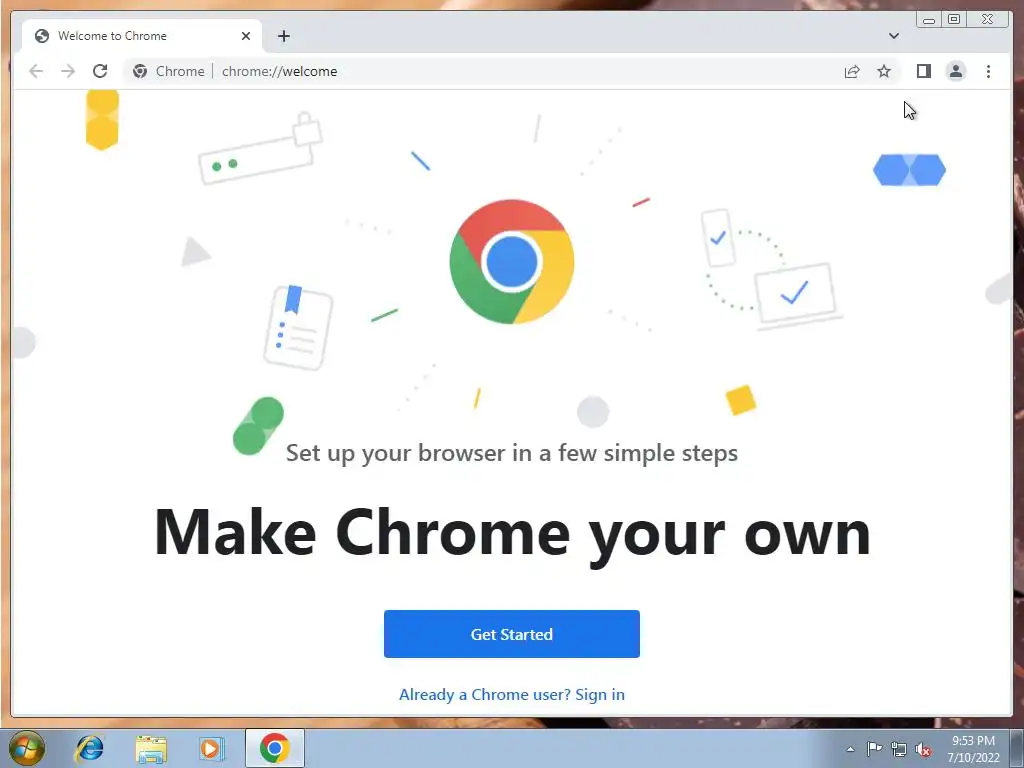Click Set up your browser subtitle text

[512, 453]
